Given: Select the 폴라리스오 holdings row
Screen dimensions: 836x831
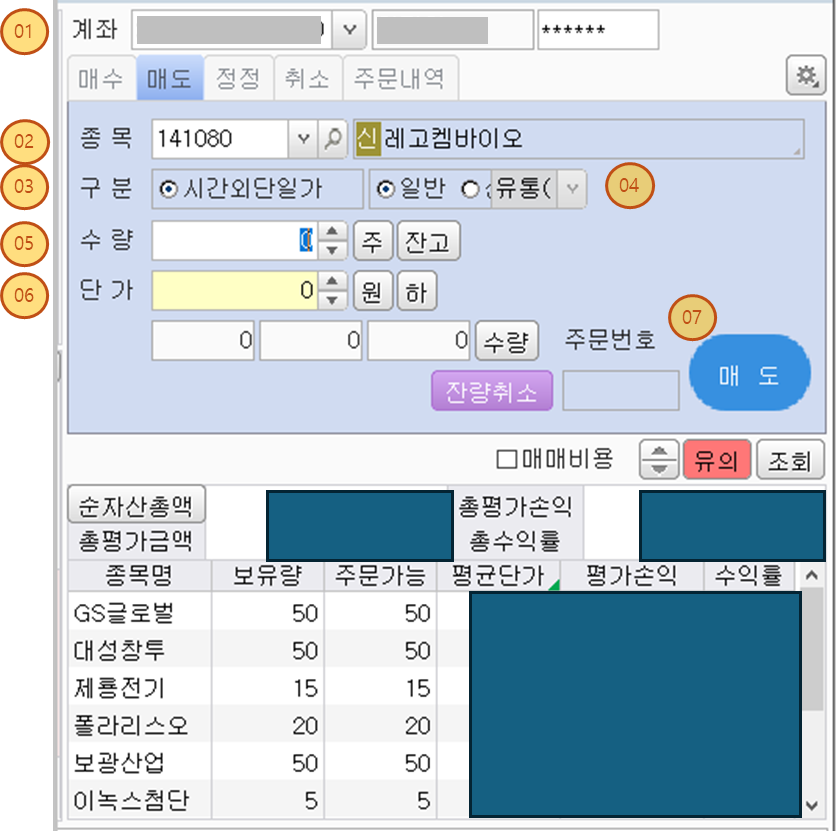Looking at the screenshot, I should tap(435, 725).
